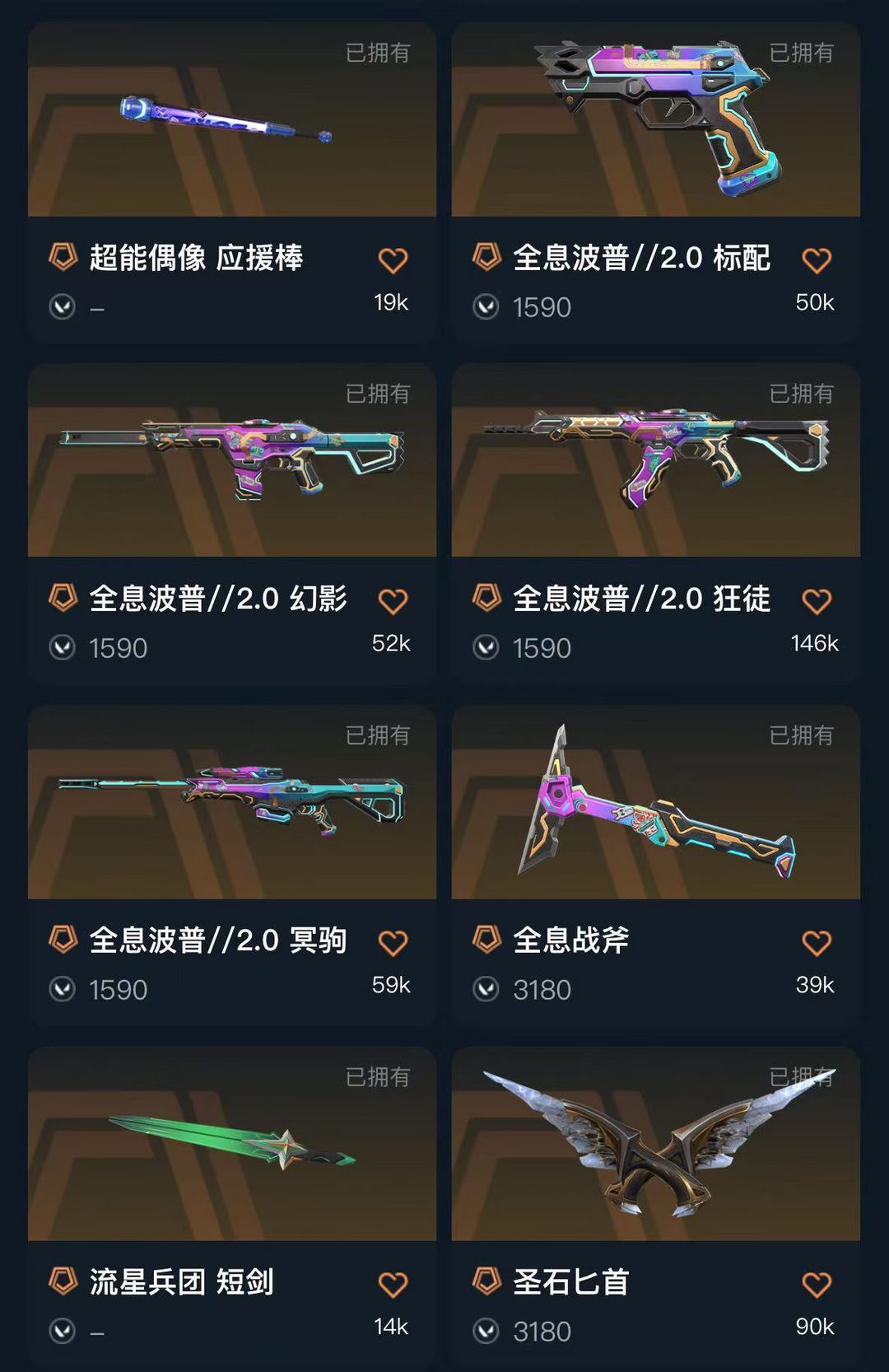Open the green 流星兵团 短剑 image
Image resolution: width=889 pixels, height=1372 pixels.
click(232, 1144)
